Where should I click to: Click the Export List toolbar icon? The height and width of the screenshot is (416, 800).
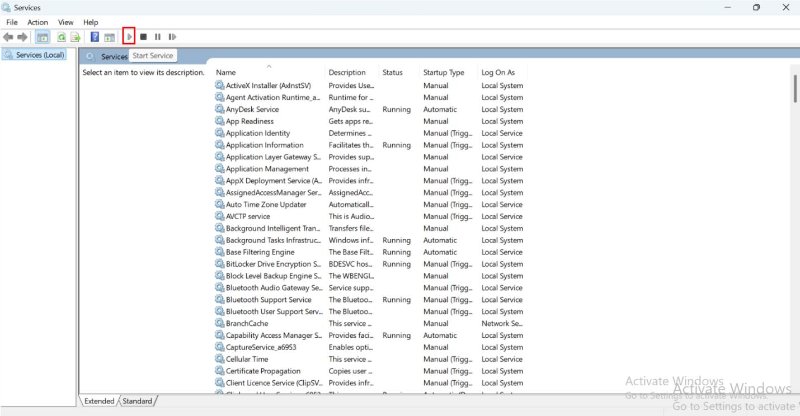coord(76,37)
